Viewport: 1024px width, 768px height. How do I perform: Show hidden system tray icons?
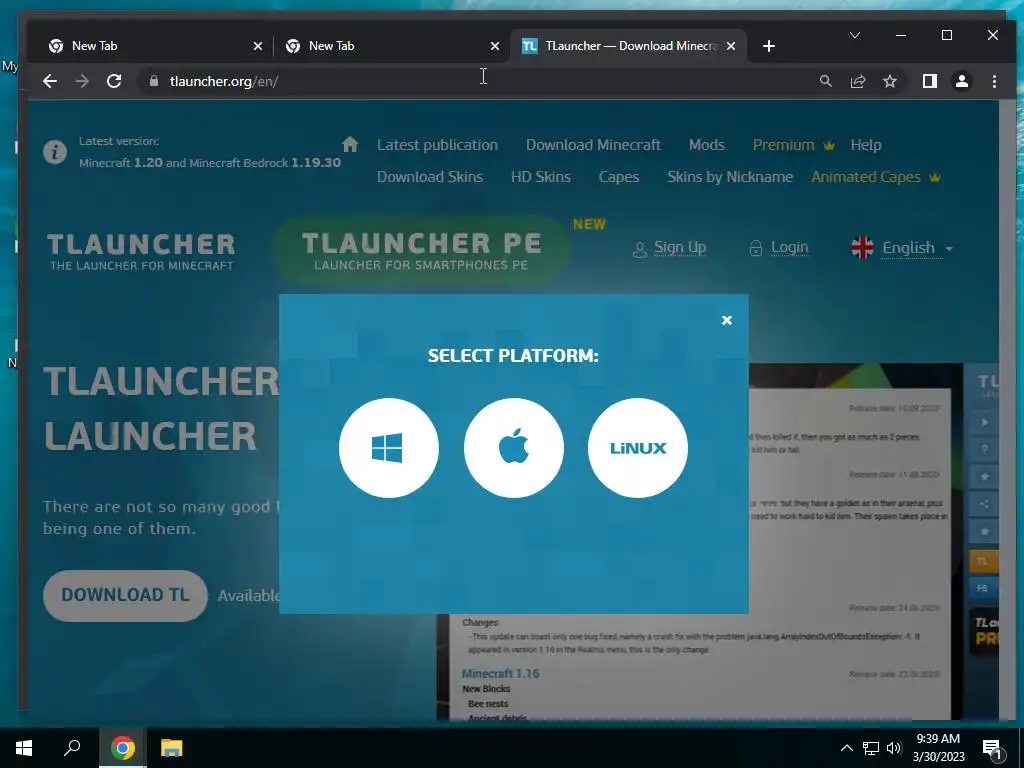point(846,748)
